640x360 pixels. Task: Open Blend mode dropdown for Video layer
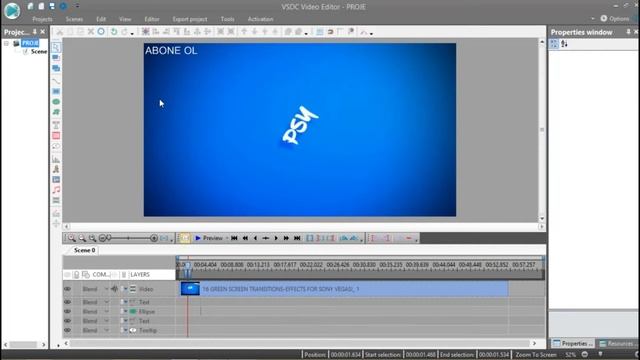107,289
